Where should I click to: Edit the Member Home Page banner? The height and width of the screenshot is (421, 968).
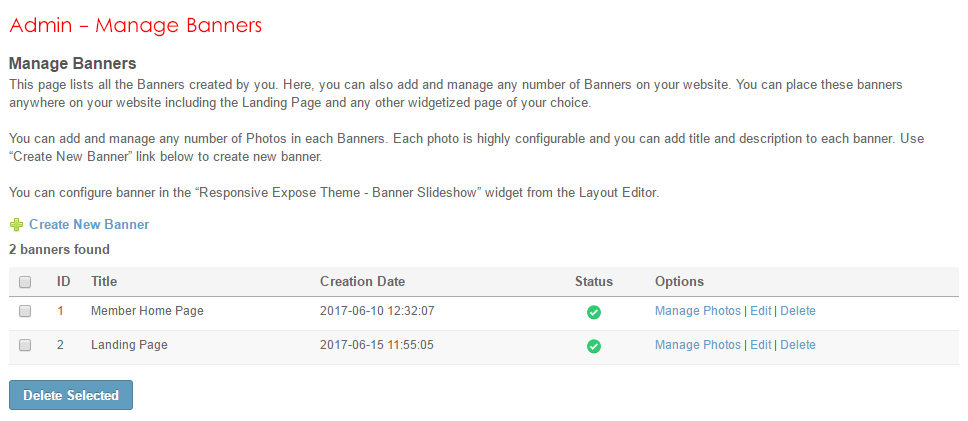point(761,311)
